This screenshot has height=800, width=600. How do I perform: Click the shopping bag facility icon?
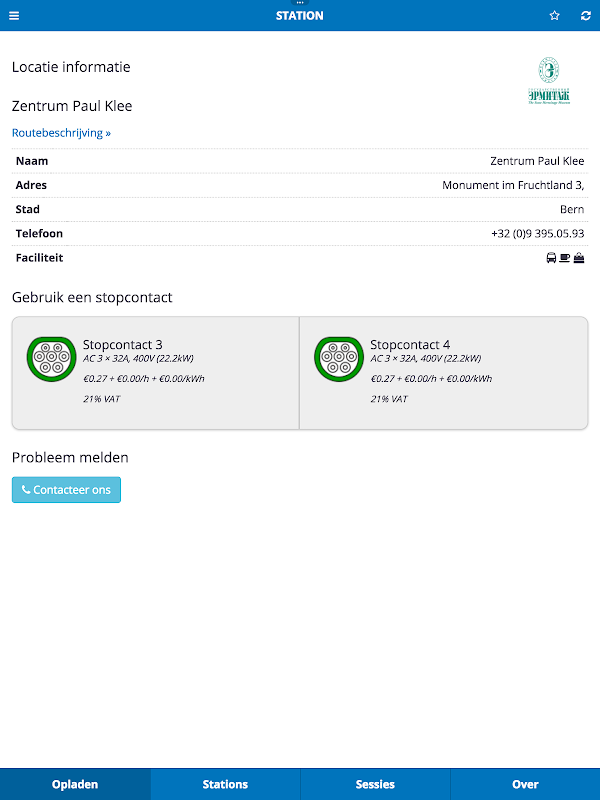(x=579, y=258)
